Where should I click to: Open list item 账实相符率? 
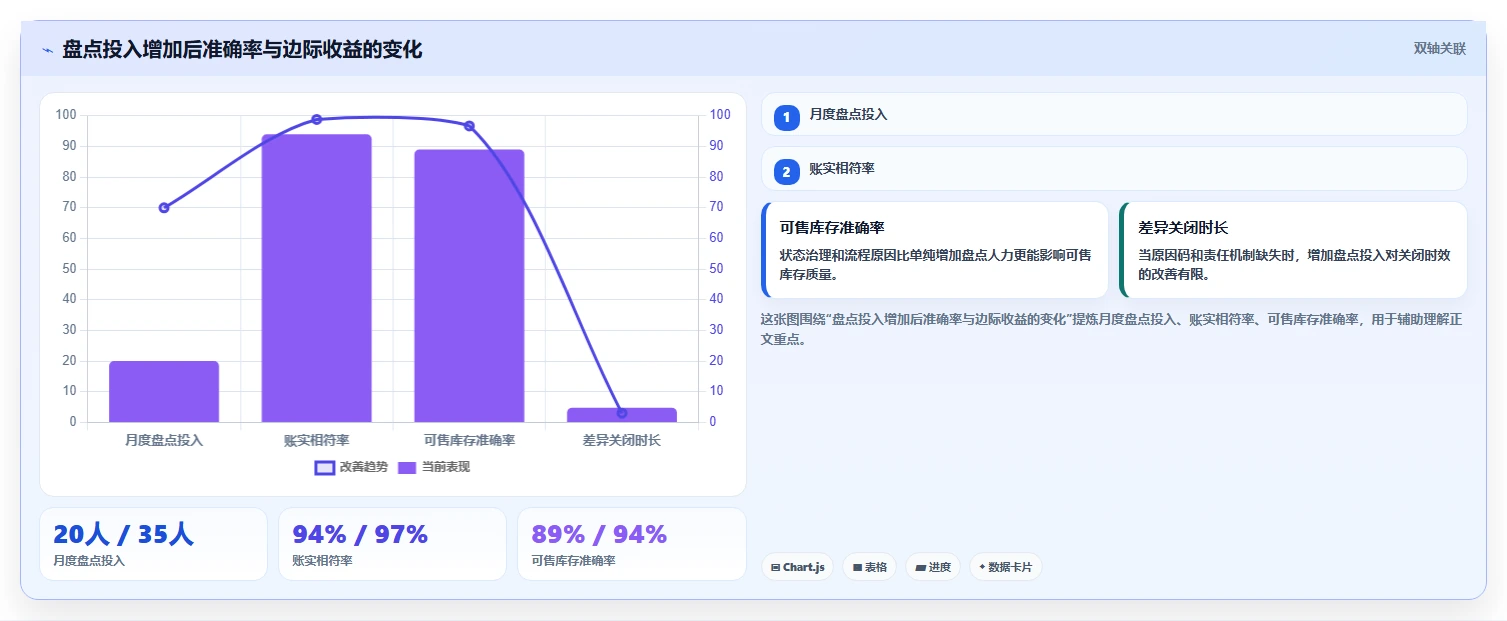coord(1114,169)
